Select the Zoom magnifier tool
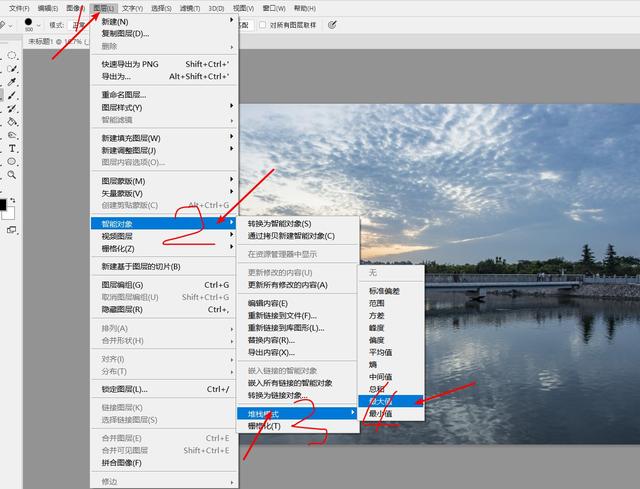 pyautogui.click(x=13, y=175)
